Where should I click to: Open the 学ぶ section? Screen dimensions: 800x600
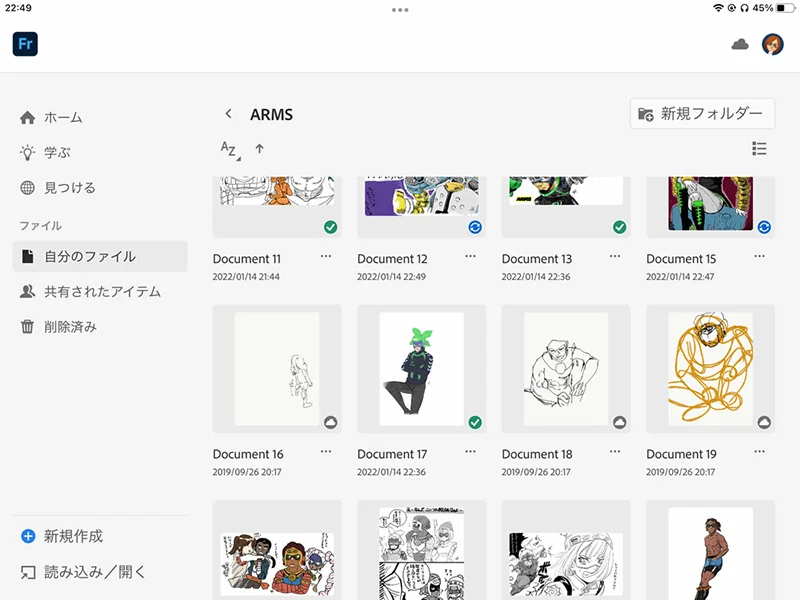pos(57,153)
